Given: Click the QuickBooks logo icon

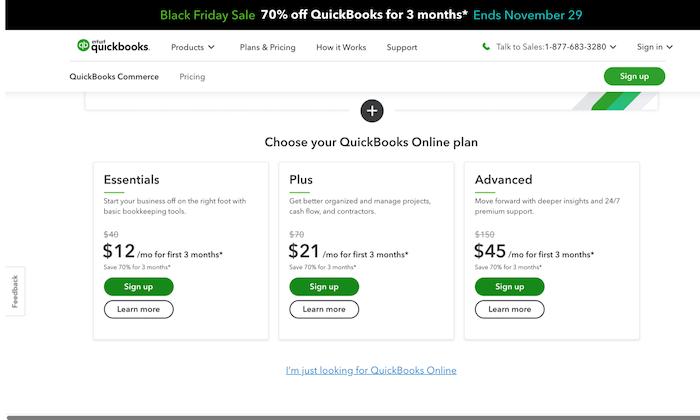Looking at the screenshot, I should [83, 46].
